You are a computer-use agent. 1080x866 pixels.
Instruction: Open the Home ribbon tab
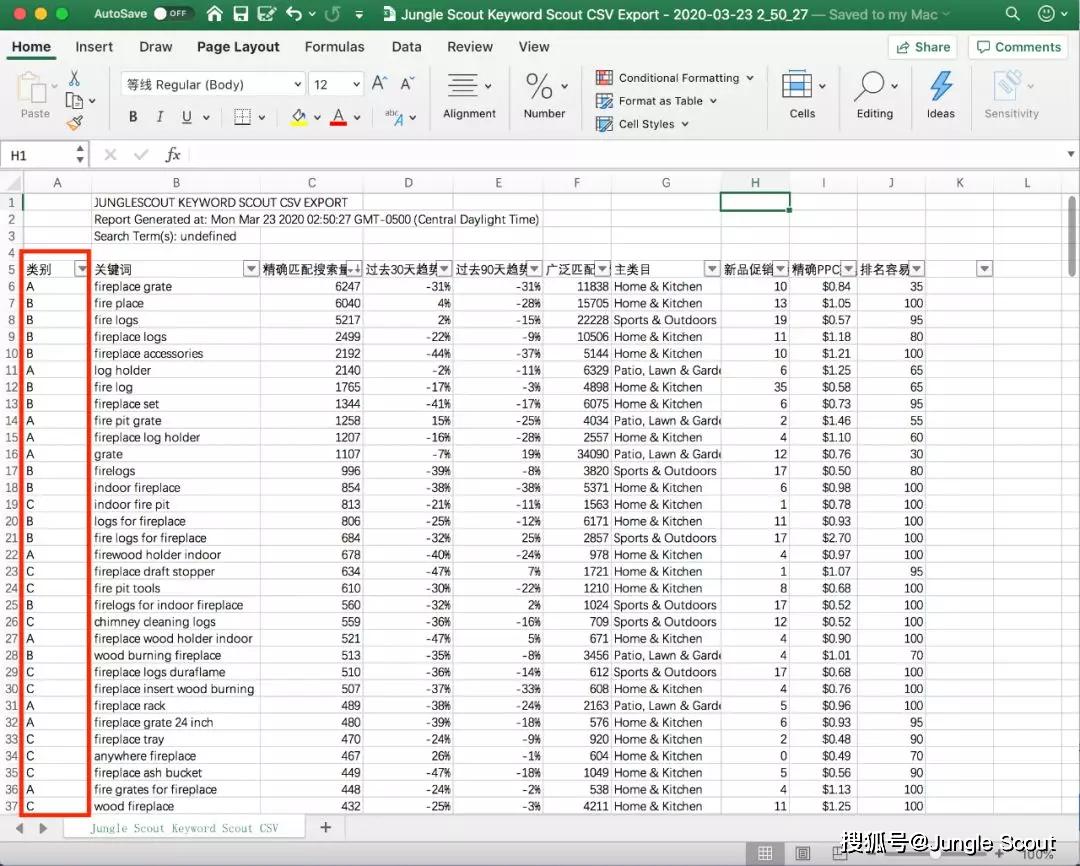[x=31, y=47]
